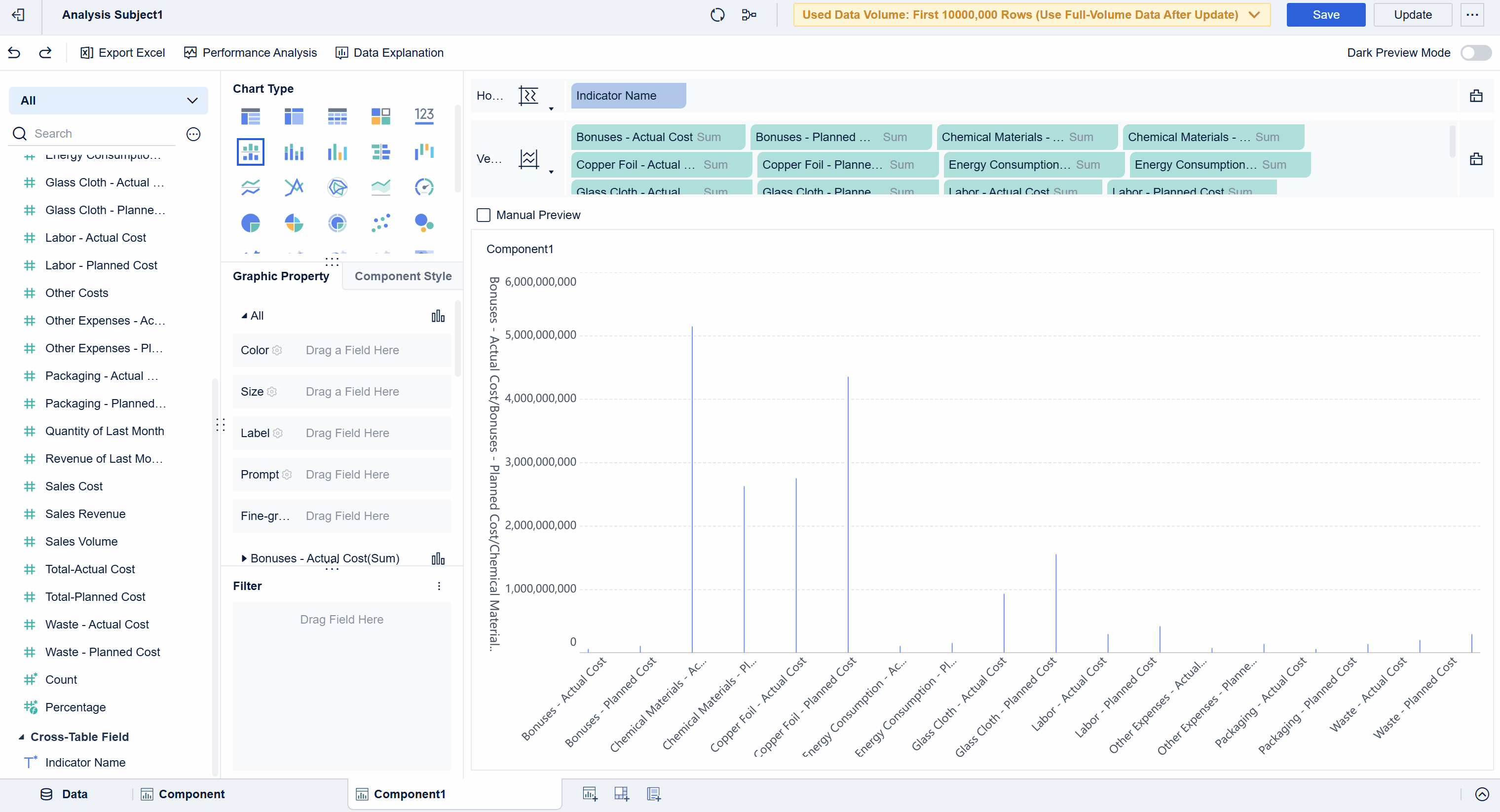Open the Data tab at the bottom
Viewport: 1500px width, 812px height.
coord(64,793)
